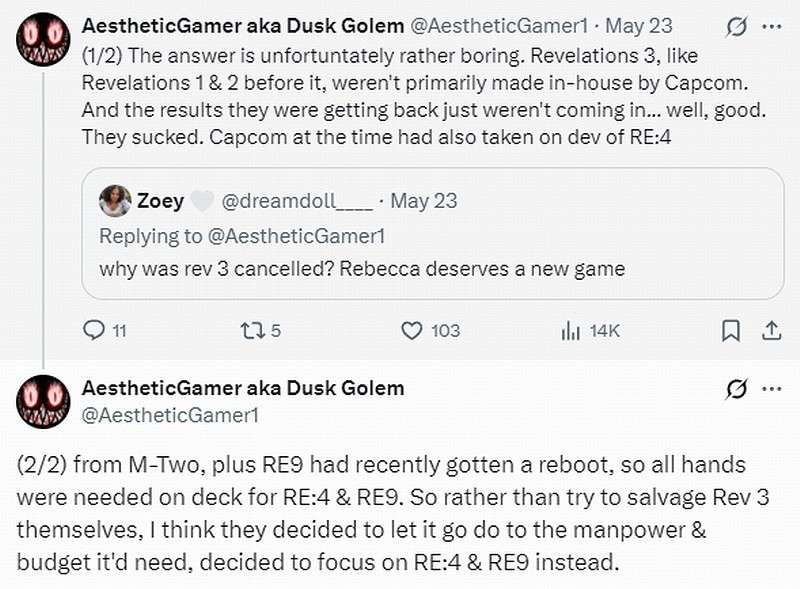Click AestheticGamer aka Dusk Golem name on second tweet
The width and height of the screenshot is (800, 589).
[243, 388]
